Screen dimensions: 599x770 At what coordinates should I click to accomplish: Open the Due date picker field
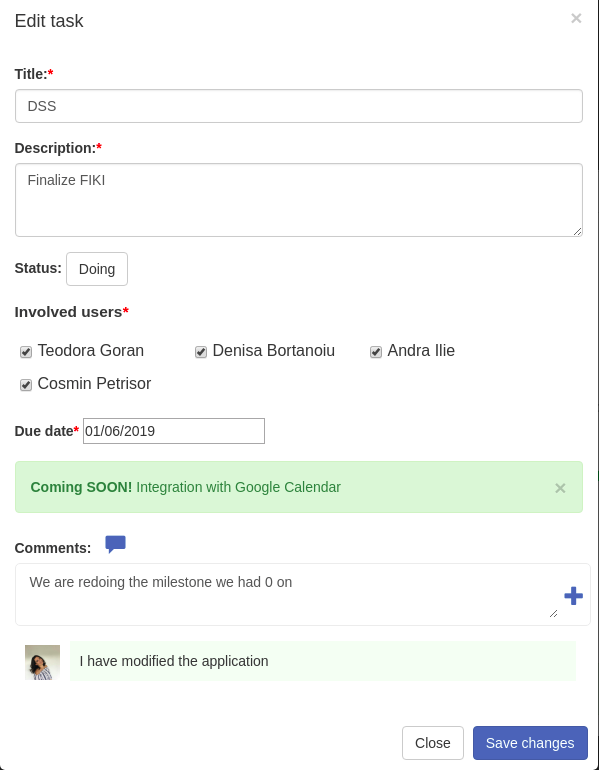(x=174, y=431)
